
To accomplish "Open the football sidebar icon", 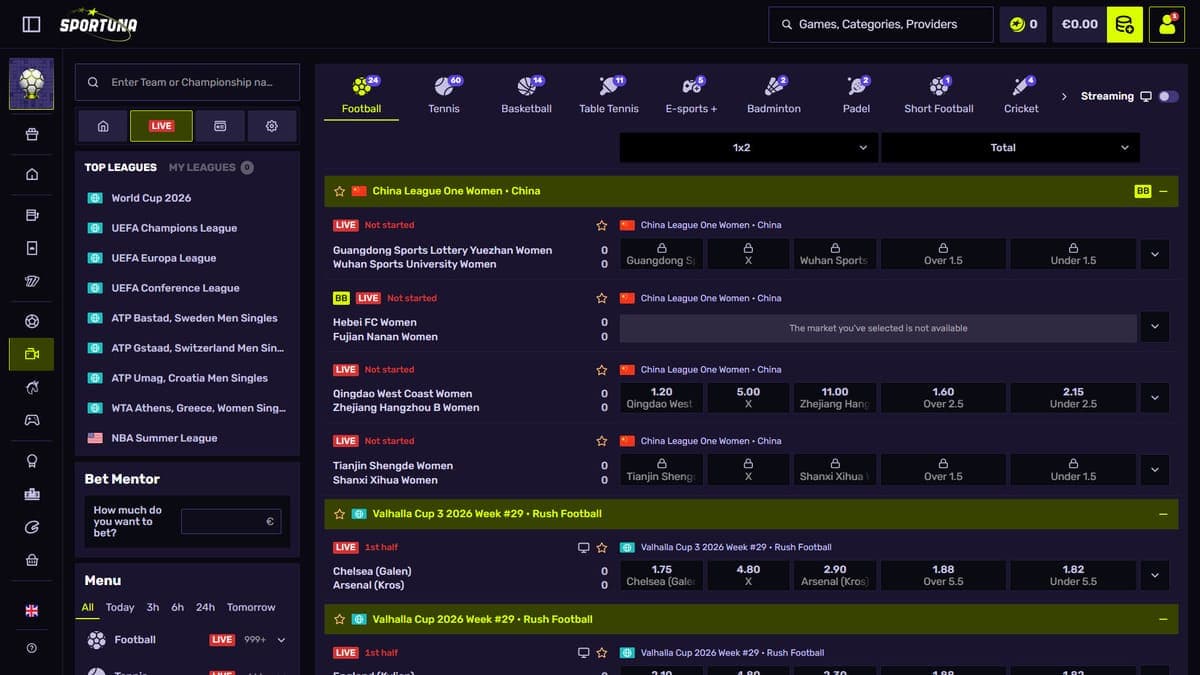I will click(x=32, y=322).
